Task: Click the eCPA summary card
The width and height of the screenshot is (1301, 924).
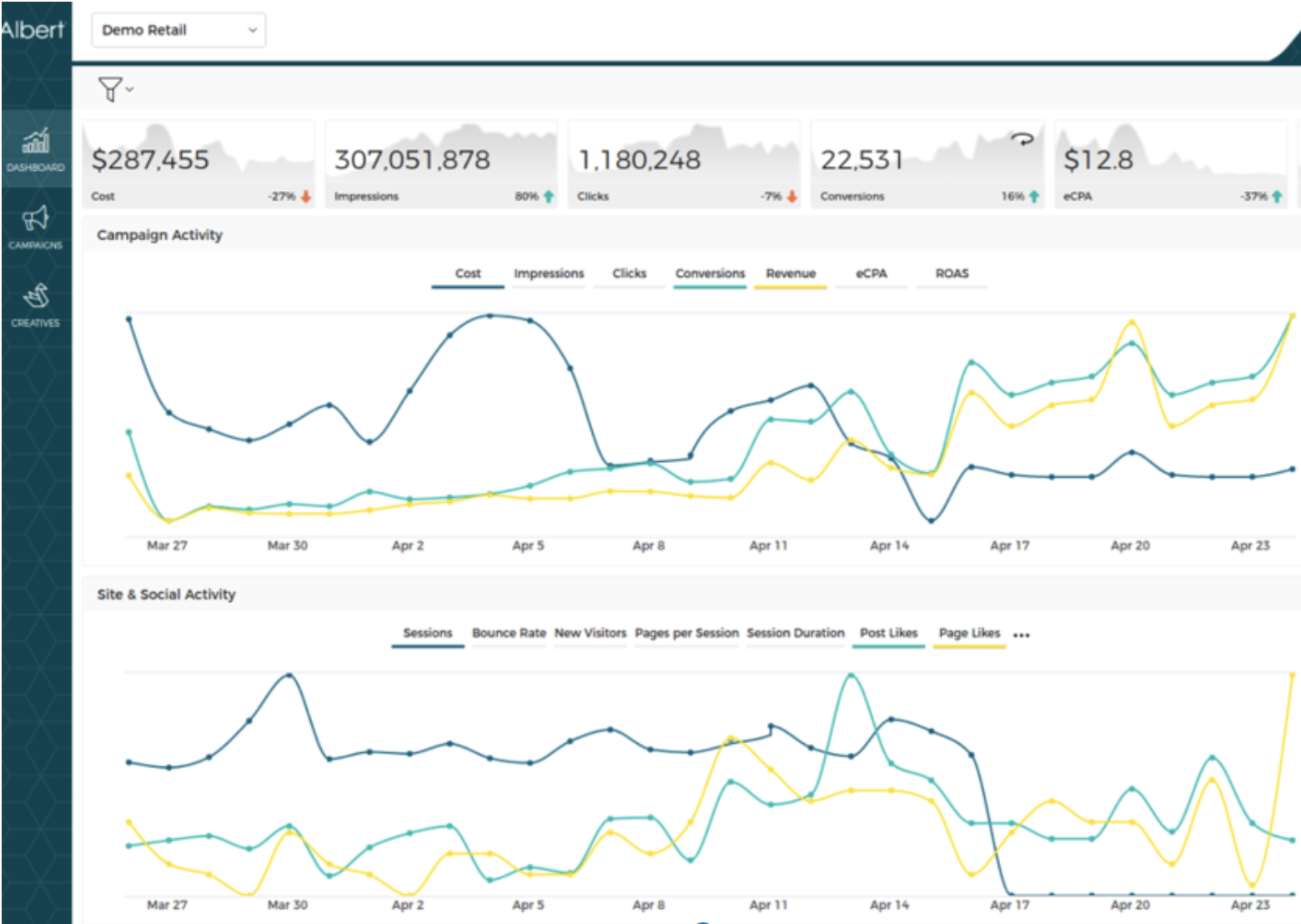Action: [x=1170, y=163]
